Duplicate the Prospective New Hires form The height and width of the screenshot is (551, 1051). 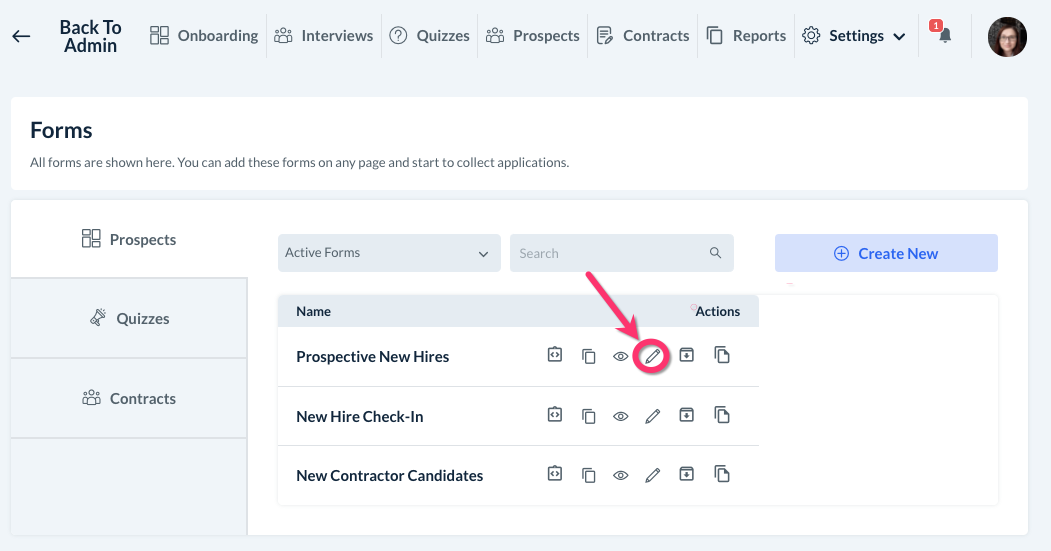coord(722,355)
